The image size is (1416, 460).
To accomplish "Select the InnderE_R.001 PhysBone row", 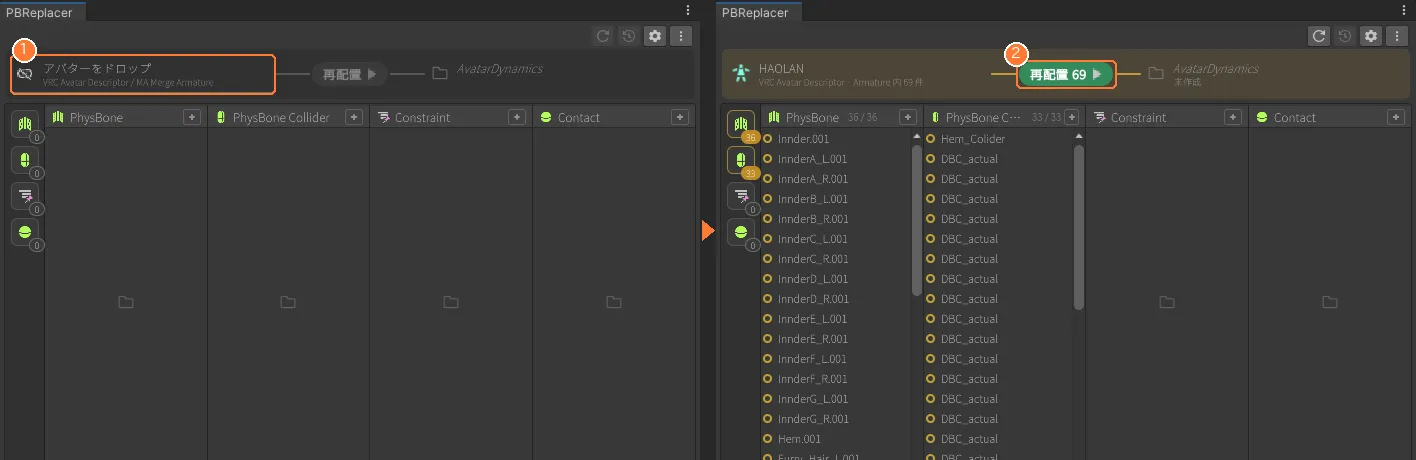I will [x=836, y=339].
